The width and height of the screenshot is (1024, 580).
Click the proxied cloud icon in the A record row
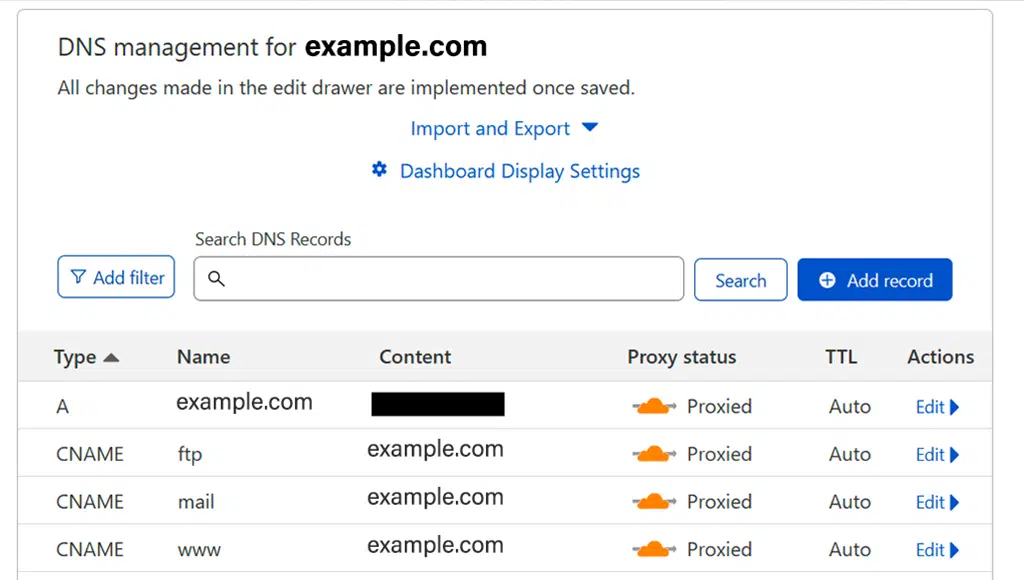[x=654, y=406]
